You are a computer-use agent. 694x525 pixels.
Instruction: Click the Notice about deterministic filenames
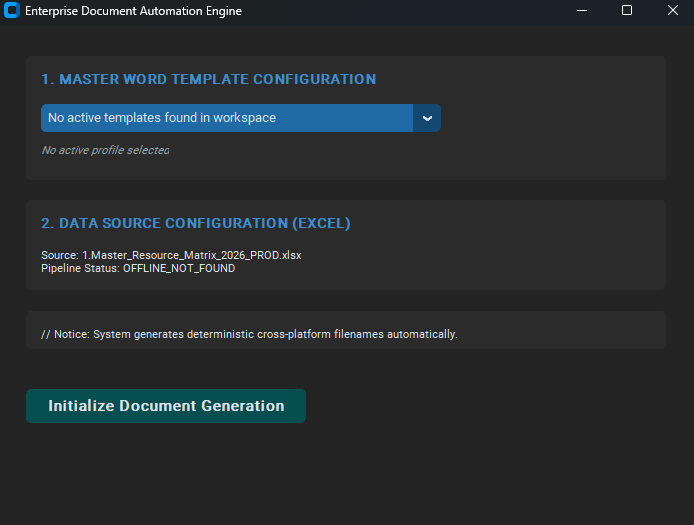[x=249, y=334]
